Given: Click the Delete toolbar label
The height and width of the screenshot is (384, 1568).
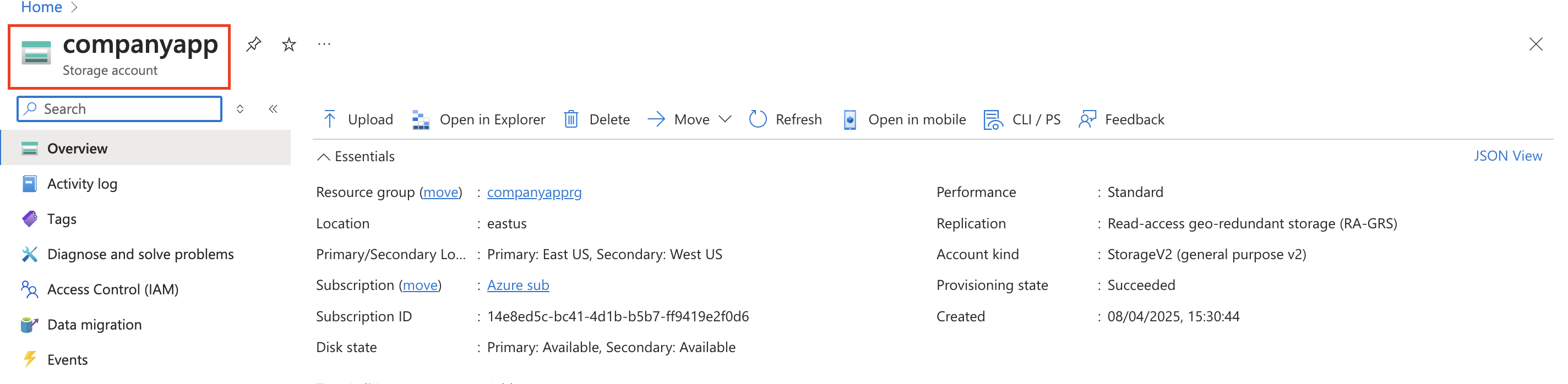Looking at the screenshot, I should coord(609,119).
